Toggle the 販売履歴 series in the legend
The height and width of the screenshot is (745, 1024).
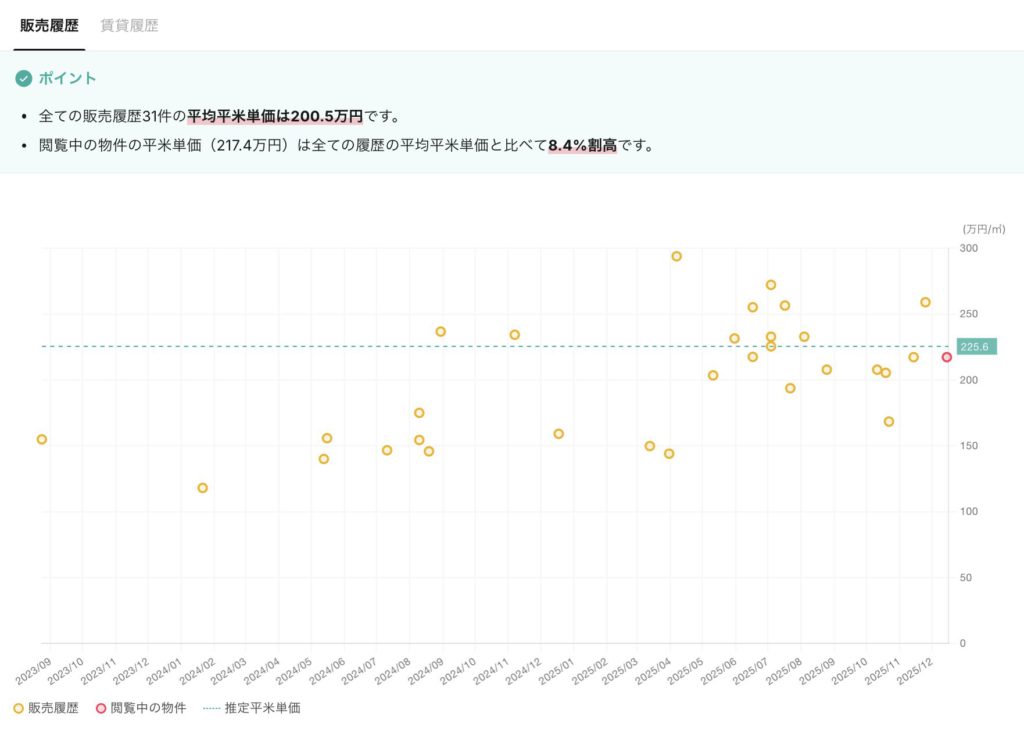[52, 708]
